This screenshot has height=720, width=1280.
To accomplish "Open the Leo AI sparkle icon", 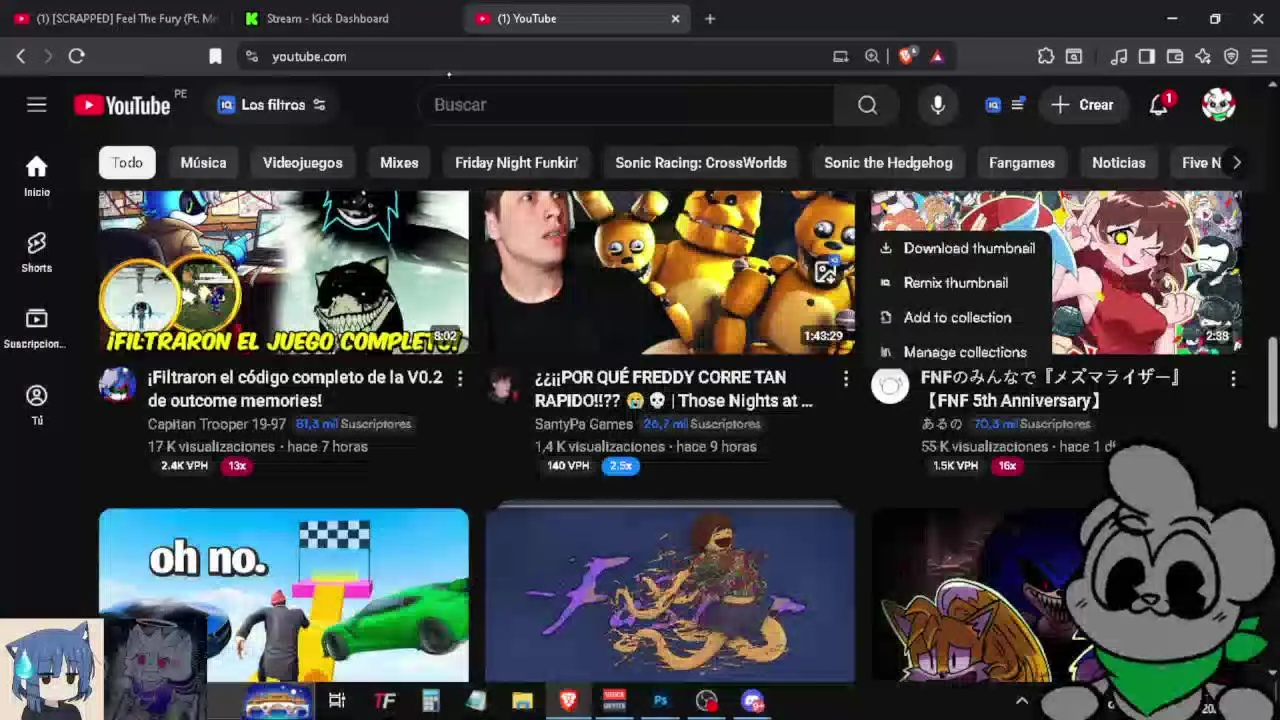I will pyautogui.click(x=1203, y=56).
